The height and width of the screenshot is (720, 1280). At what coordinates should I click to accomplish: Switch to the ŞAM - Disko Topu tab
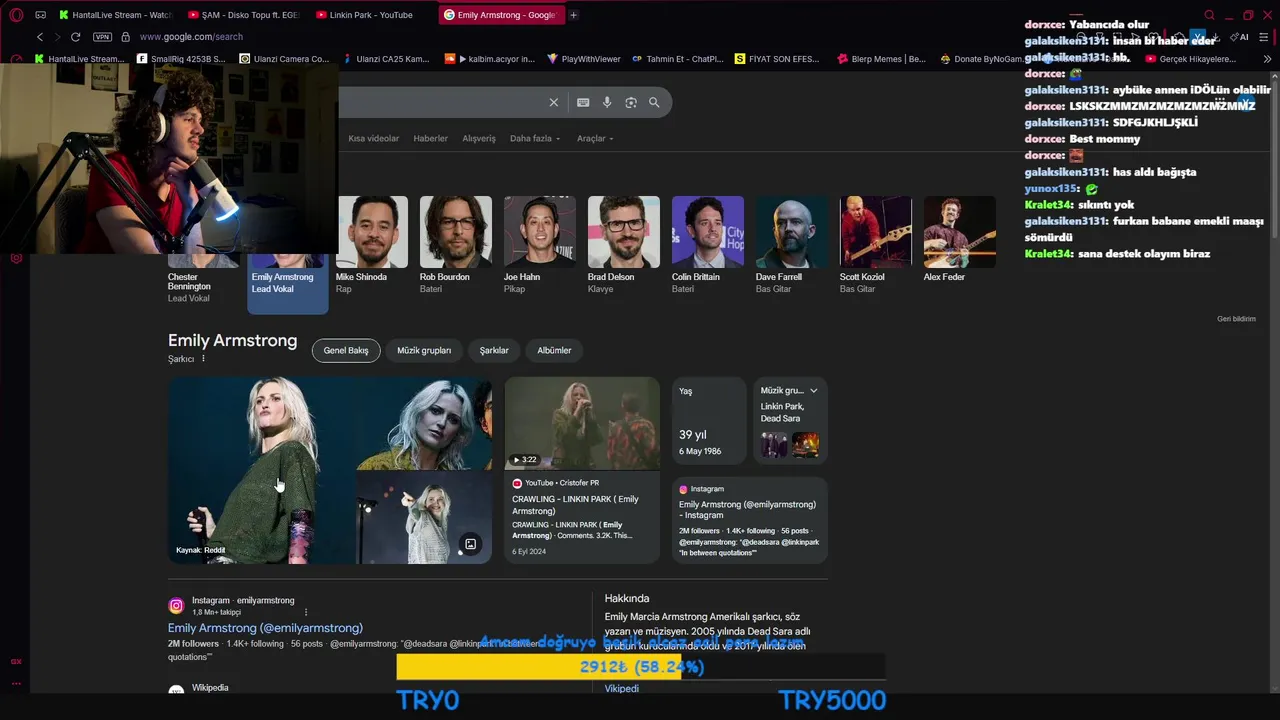243,15
